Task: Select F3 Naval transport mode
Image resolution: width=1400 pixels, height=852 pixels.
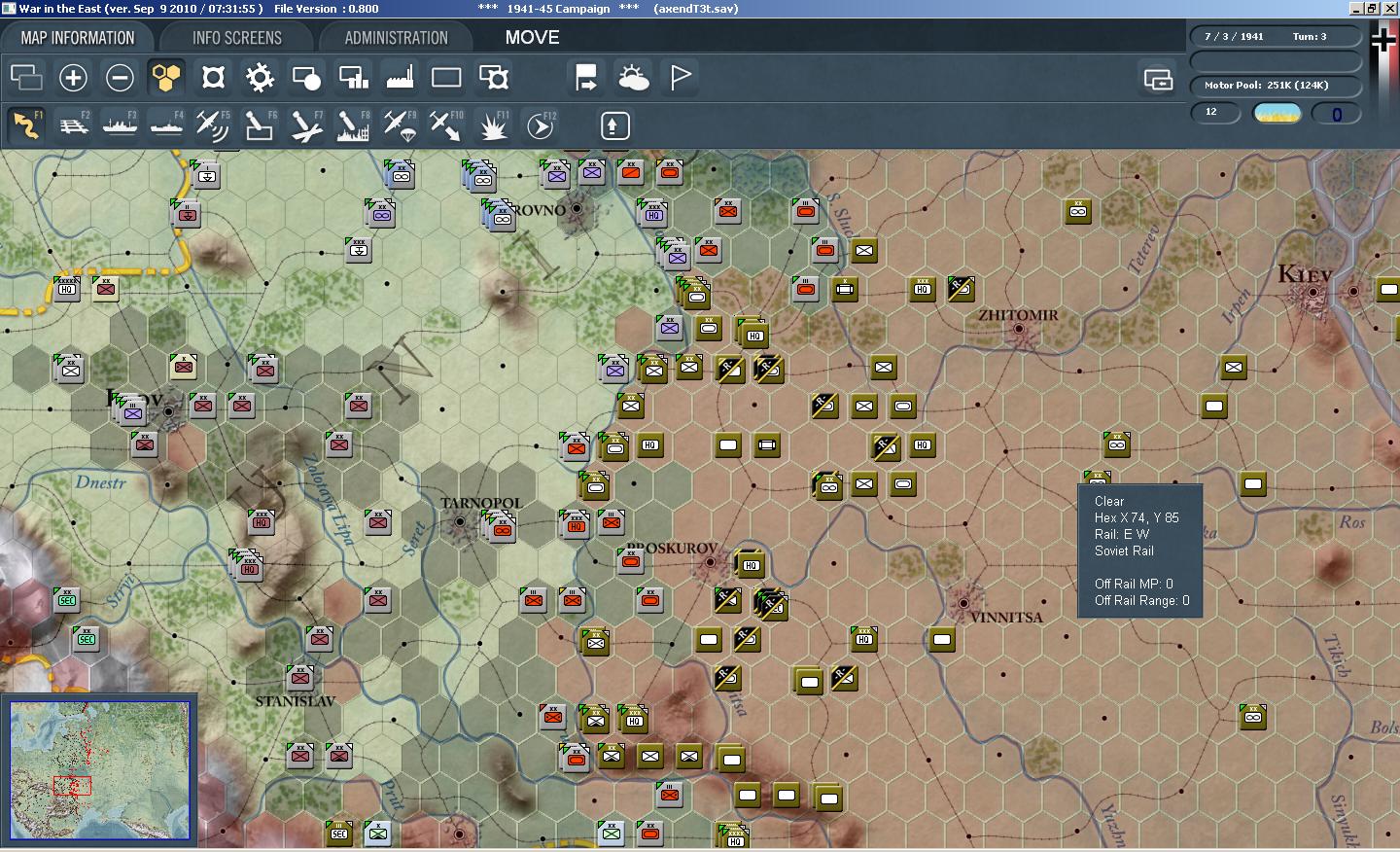Action: [120, 125]
